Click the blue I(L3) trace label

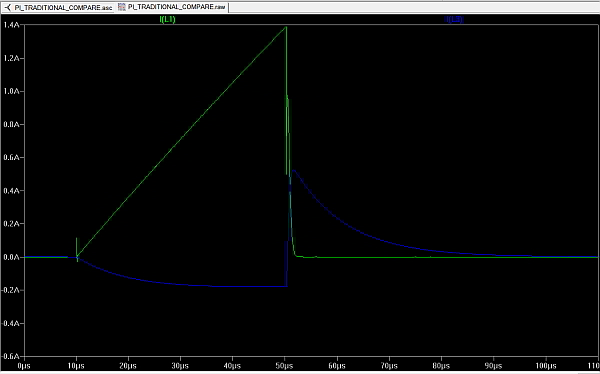[x=454, y=20]
